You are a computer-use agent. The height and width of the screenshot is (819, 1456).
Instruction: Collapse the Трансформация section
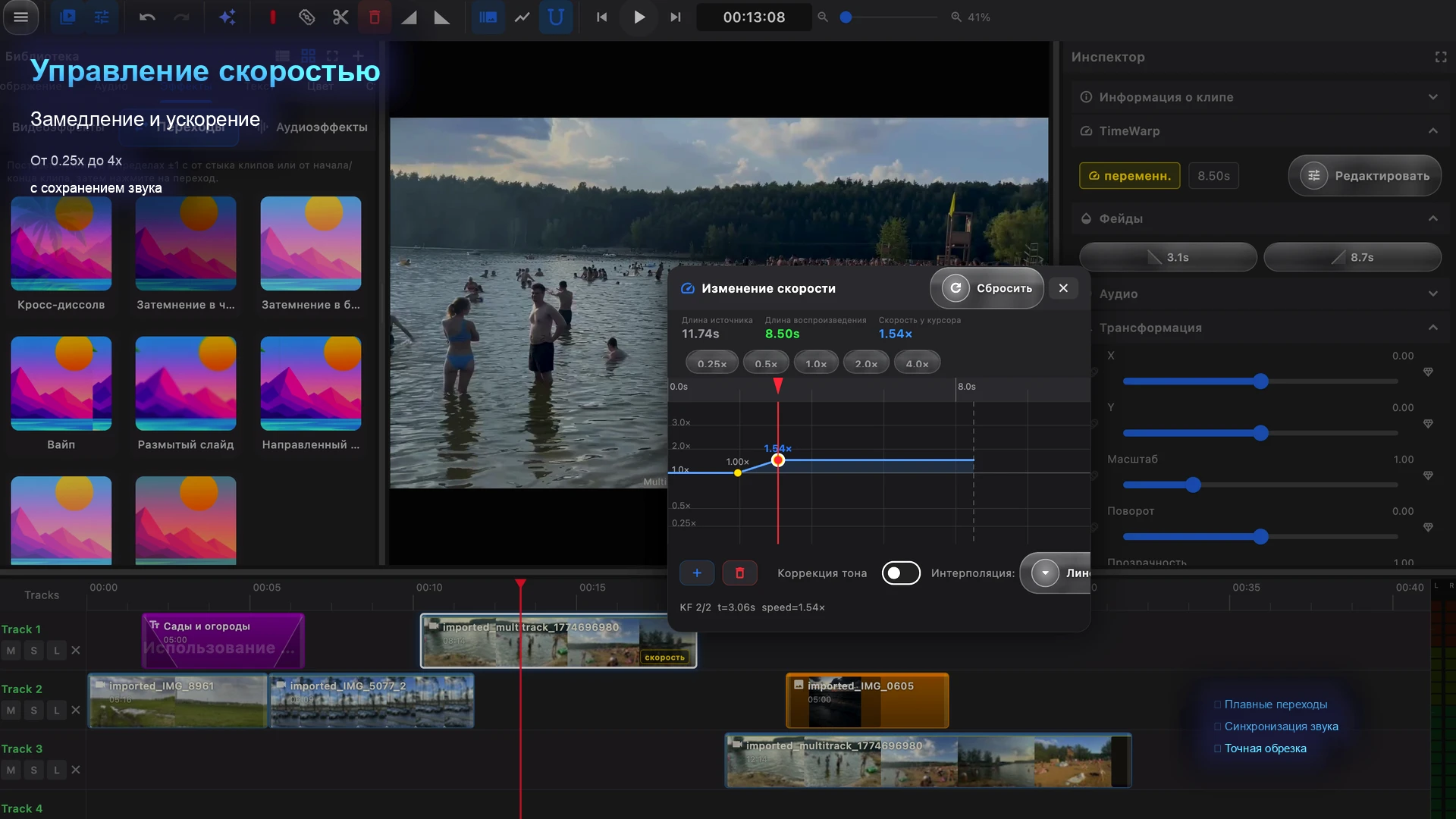1259,328
